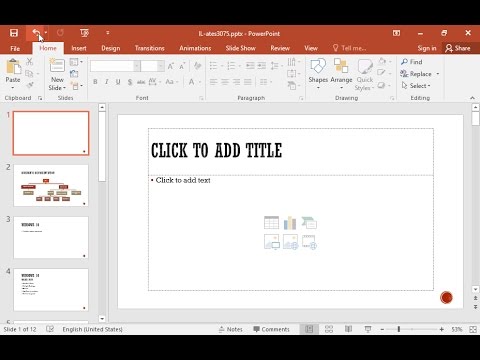Click the Font Color letter A icon
The image size is (480, 360).
pos(191,82)
